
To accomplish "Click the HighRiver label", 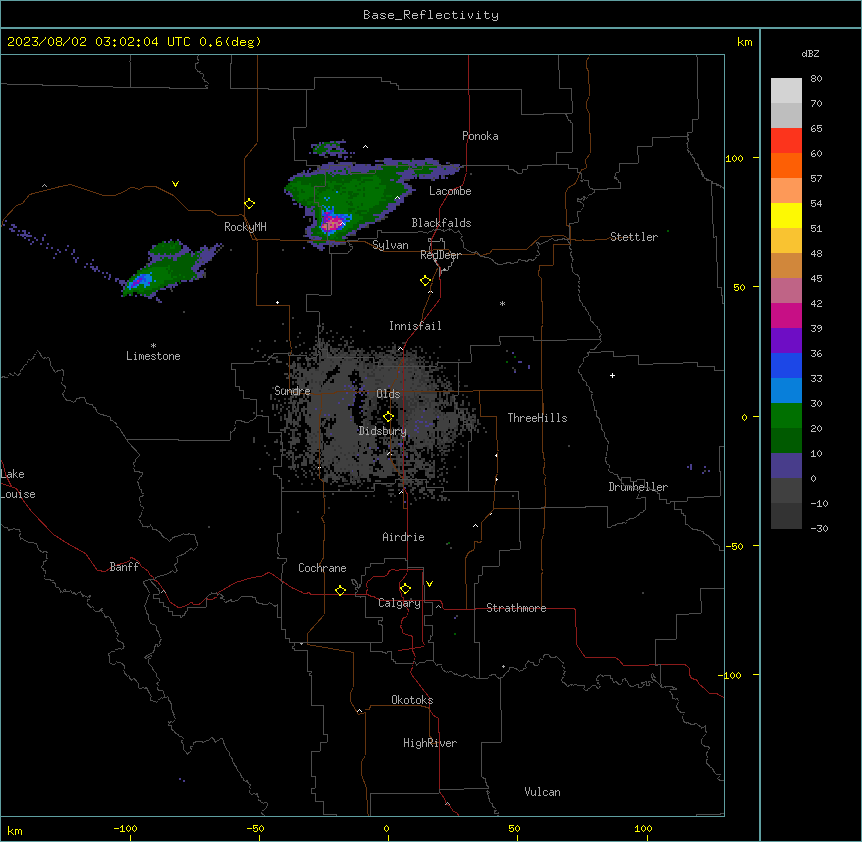I will coord(430,743).
